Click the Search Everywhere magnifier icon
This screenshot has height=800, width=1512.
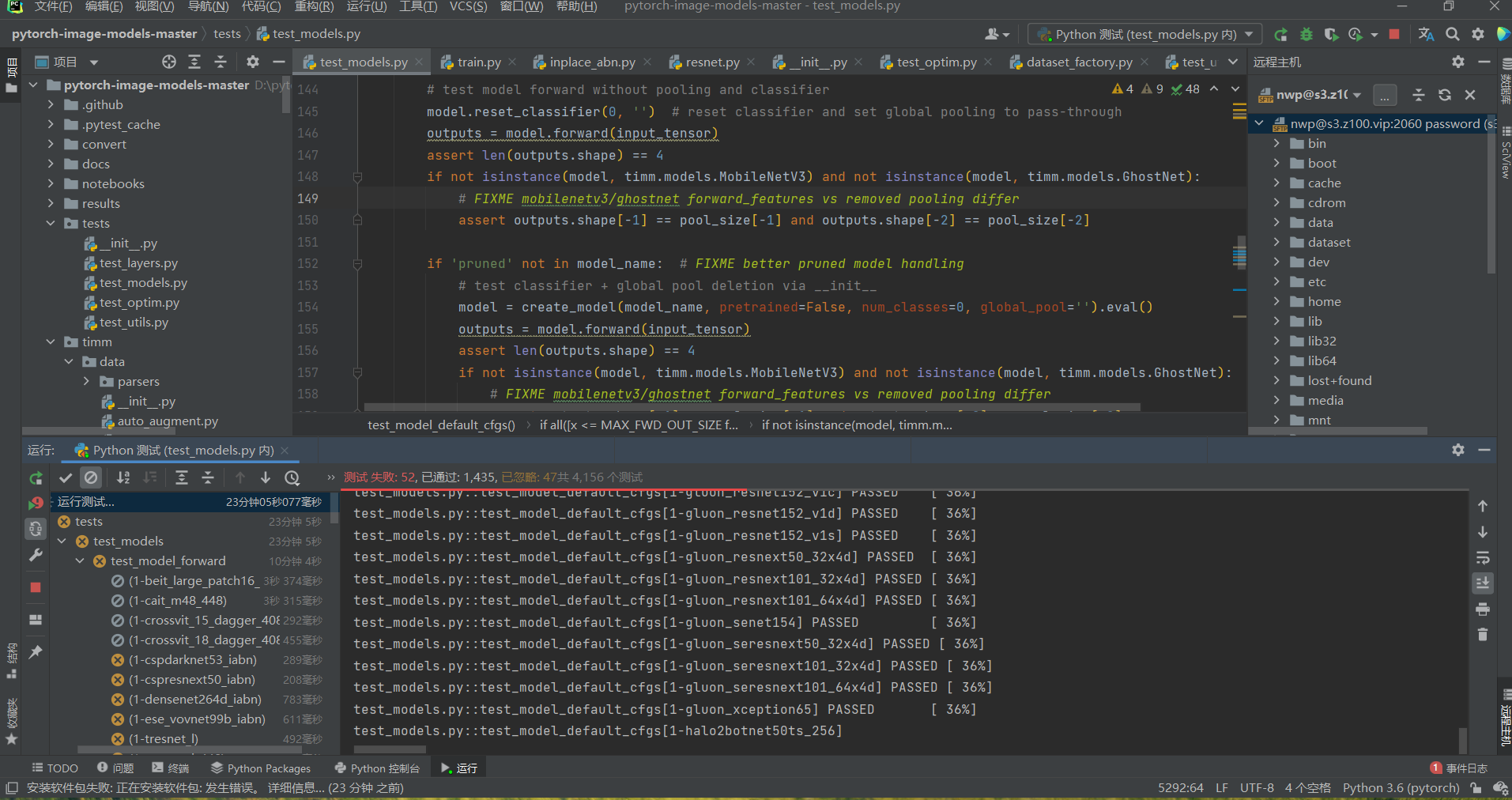point(1453,35)
